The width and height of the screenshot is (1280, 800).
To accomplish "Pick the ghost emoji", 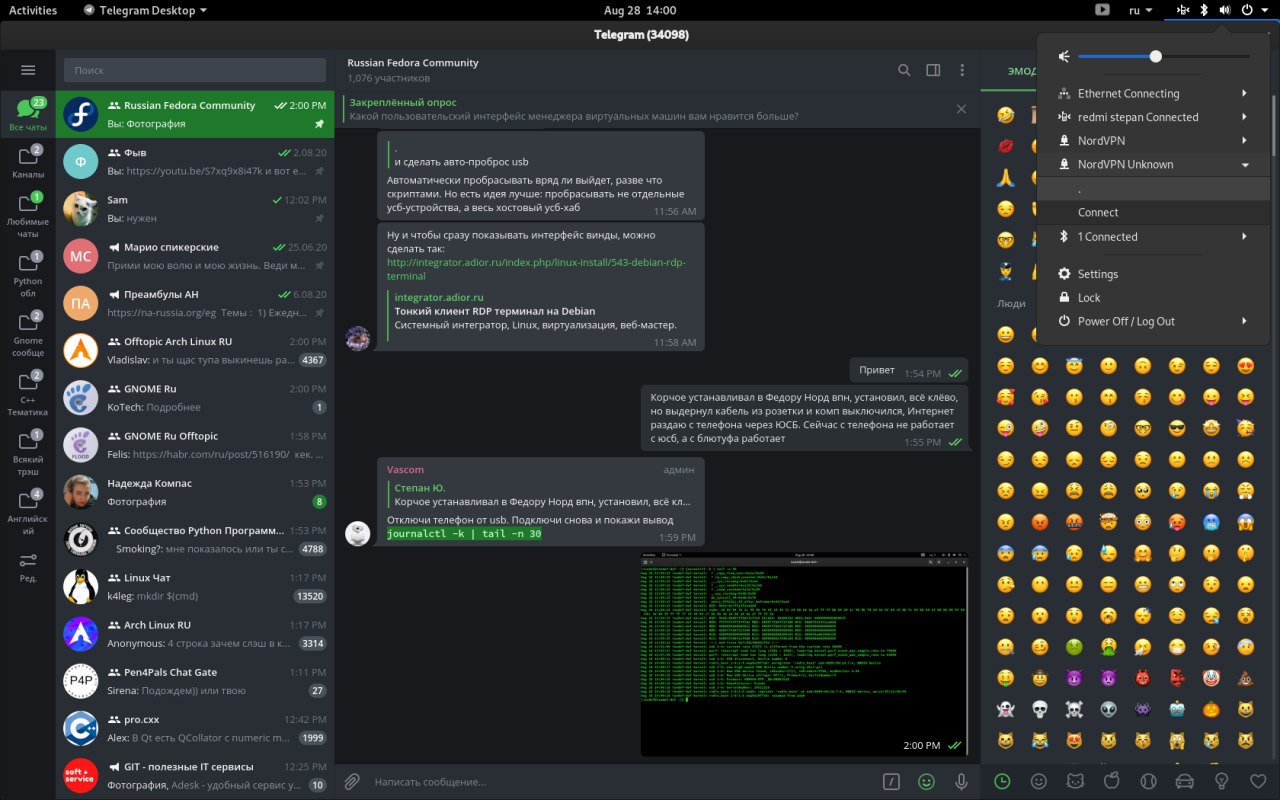I will [x=1005, y=709].
